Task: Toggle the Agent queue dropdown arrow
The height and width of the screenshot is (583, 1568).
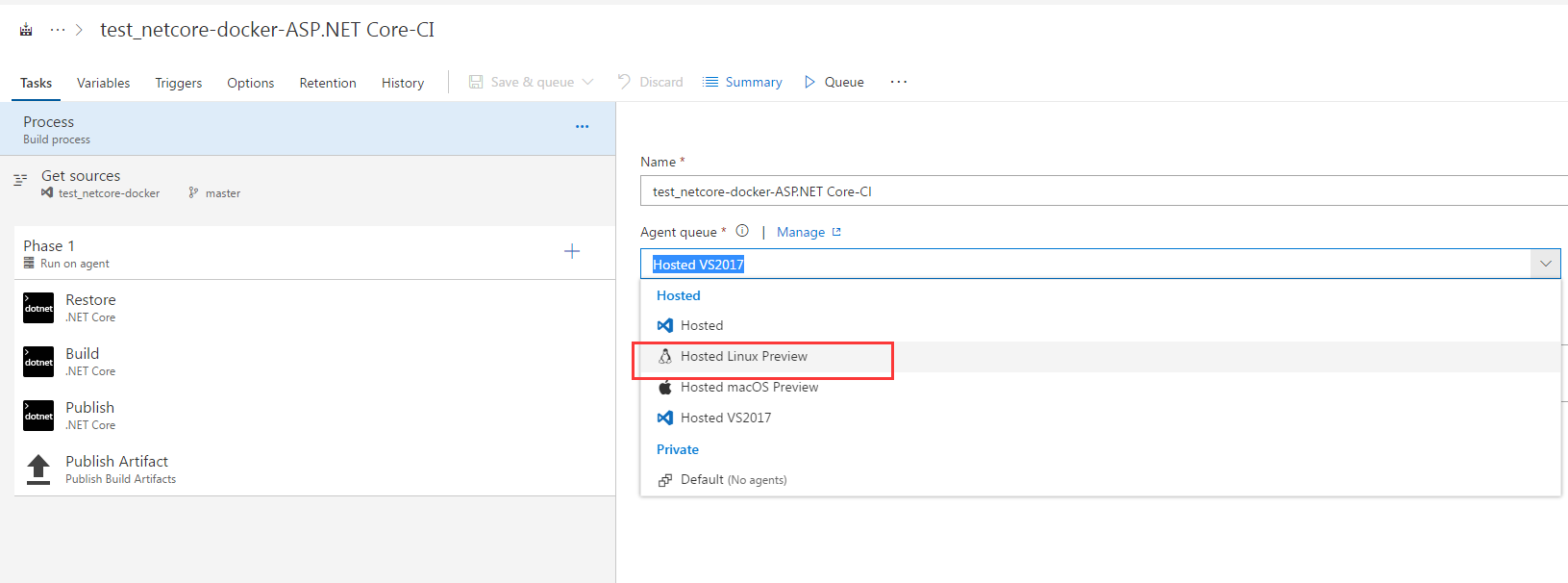Action: coord(1545,264)
